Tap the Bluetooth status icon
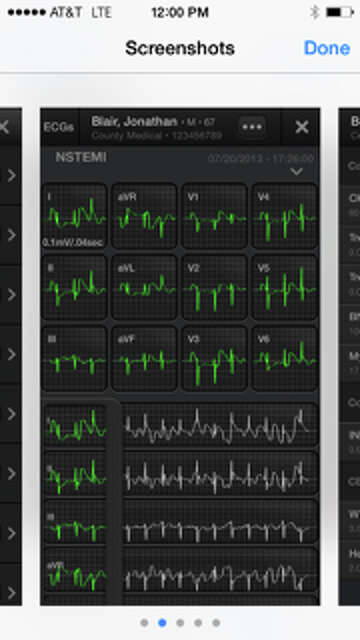The width and height of the screenshot is (360, 640). click(314, 12)
